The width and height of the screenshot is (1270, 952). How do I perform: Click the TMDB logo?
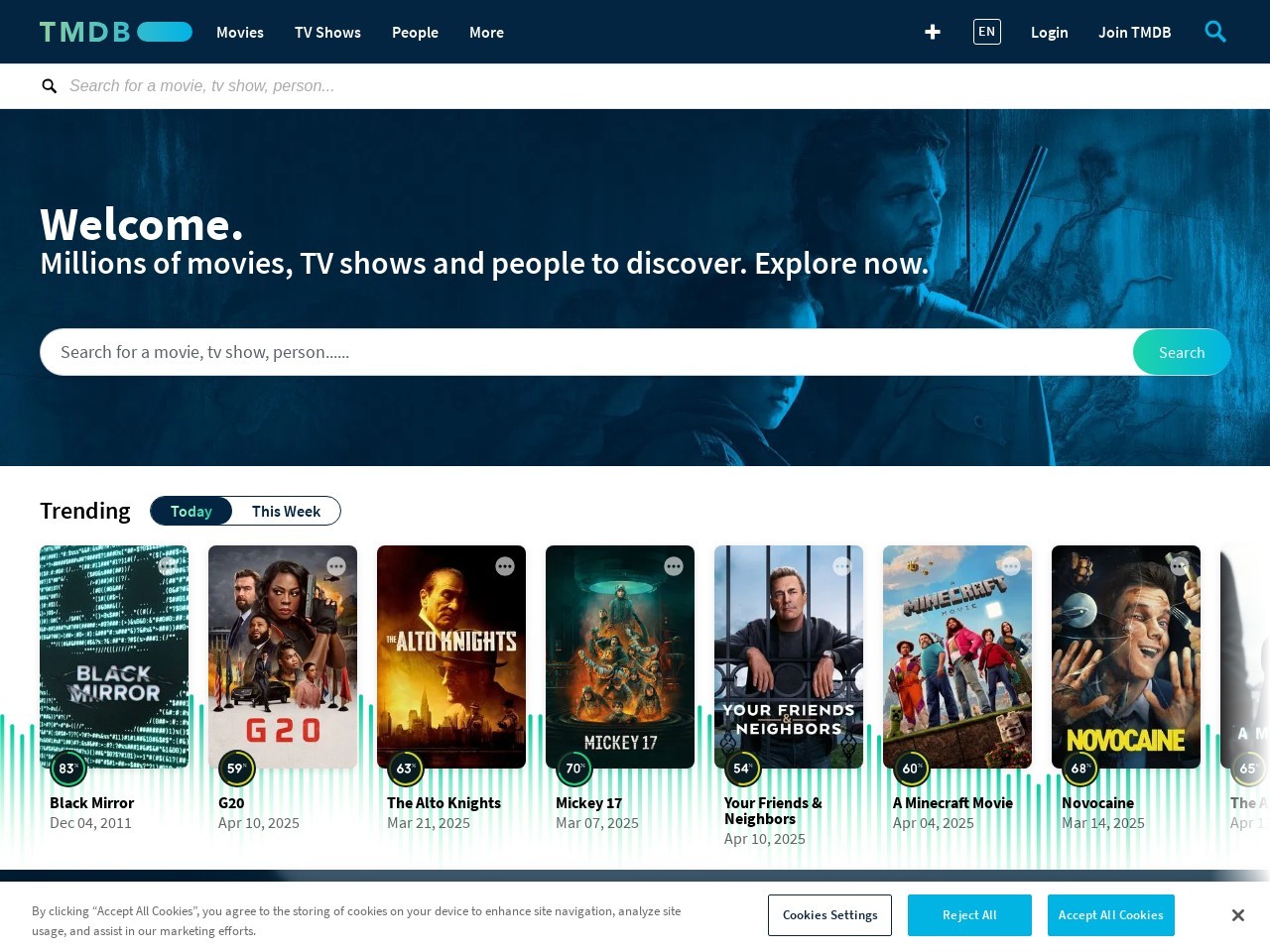[x=116, y=32]
